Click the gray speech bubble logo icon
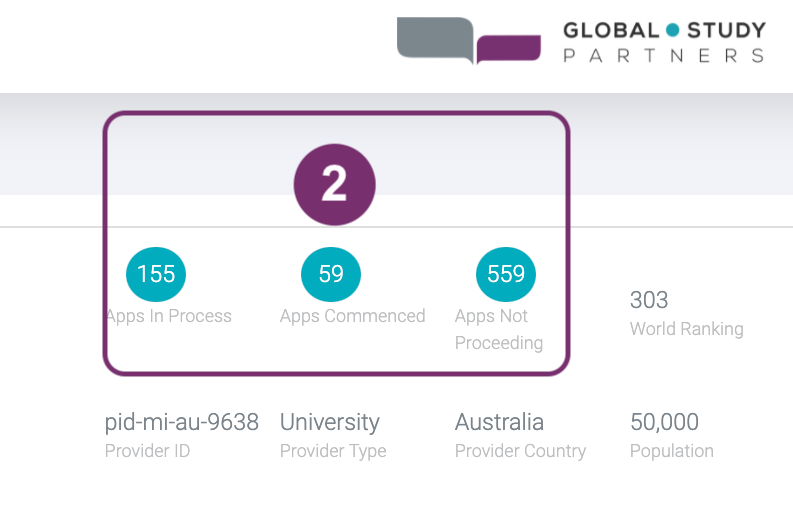Screen dimensions: 793x514 [x=434, y=39]
